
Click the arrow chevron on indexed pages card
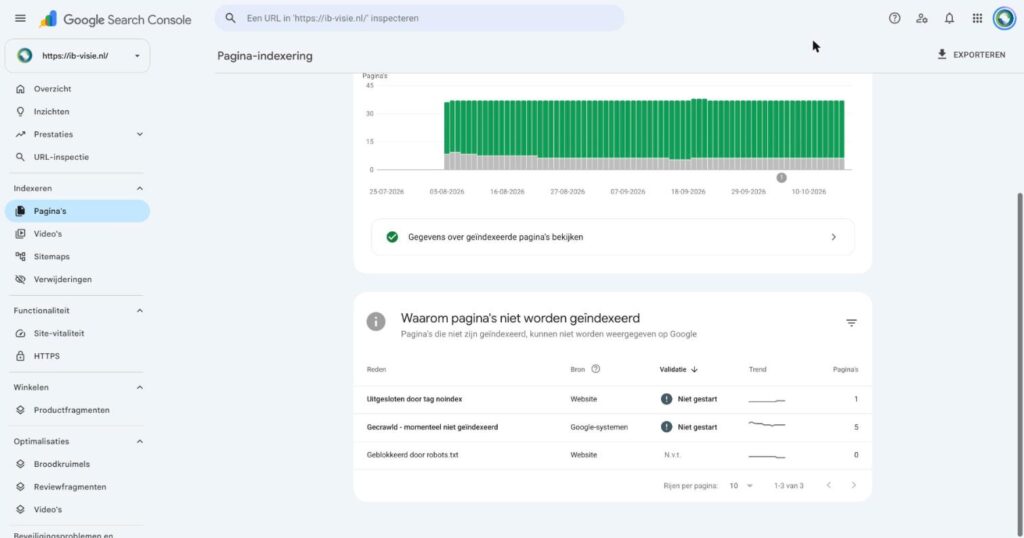coord(833,237)
